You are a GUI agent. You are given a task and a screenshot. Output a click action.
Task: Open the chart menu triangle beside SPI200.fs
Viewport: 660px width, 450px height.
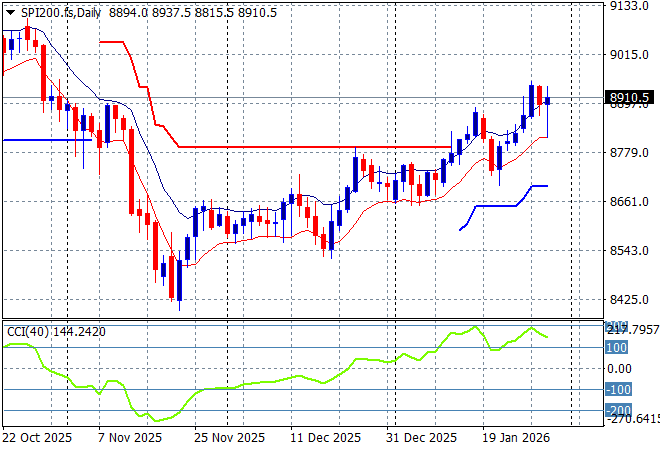click(x=11, y=13)
